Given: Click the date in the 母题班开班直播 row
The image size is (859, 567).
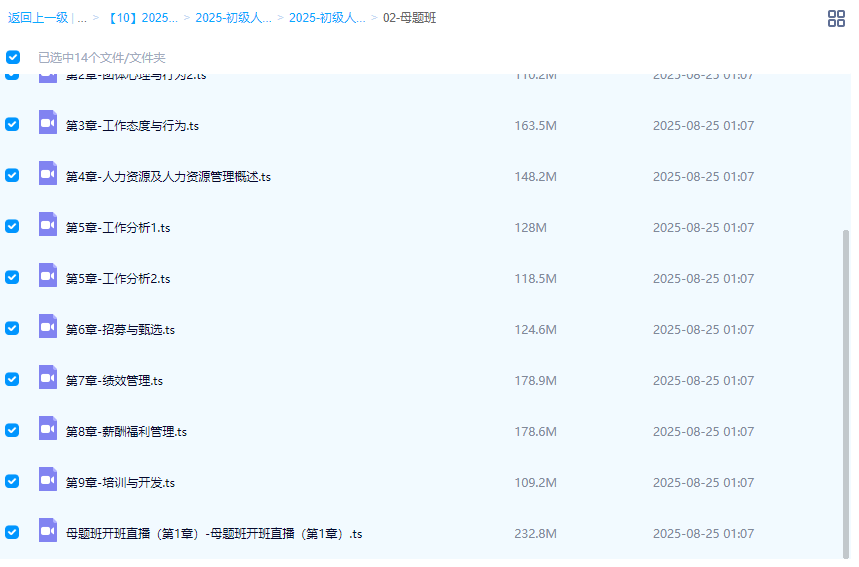Looking at the screenshot, I should [703, 533].
